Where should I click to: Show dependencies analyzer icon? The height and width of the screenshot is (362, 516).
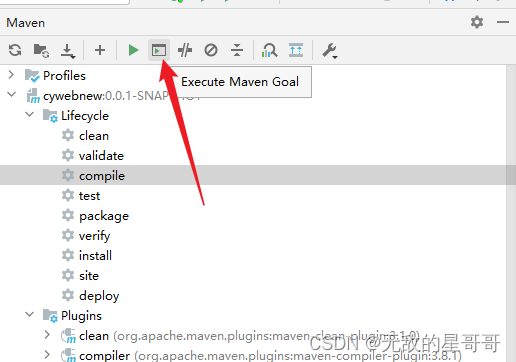[269, 50]
